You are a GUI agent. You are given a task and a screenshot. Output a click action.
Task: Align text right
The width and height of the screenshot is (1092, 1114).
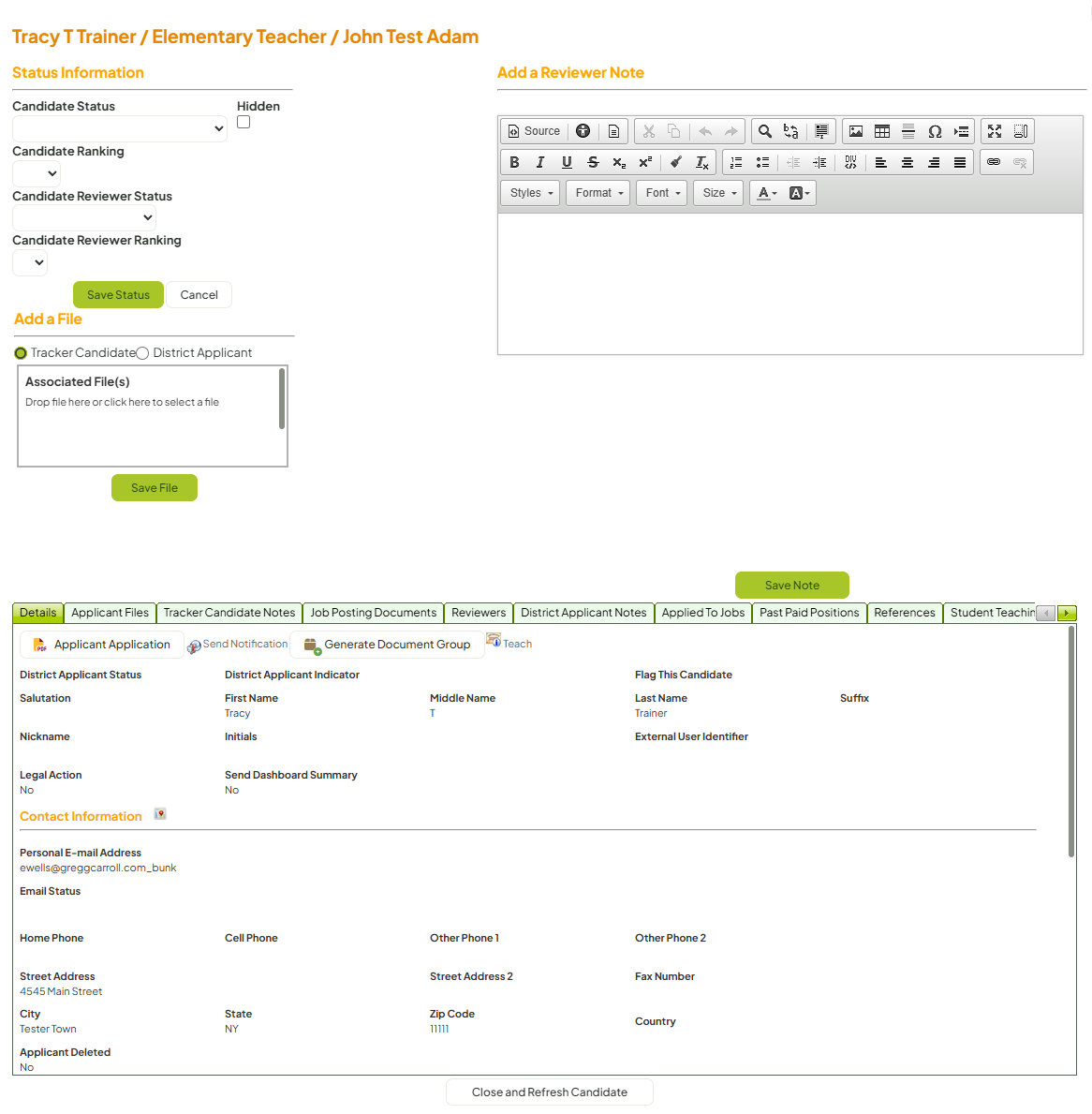(x=934, y=163)
